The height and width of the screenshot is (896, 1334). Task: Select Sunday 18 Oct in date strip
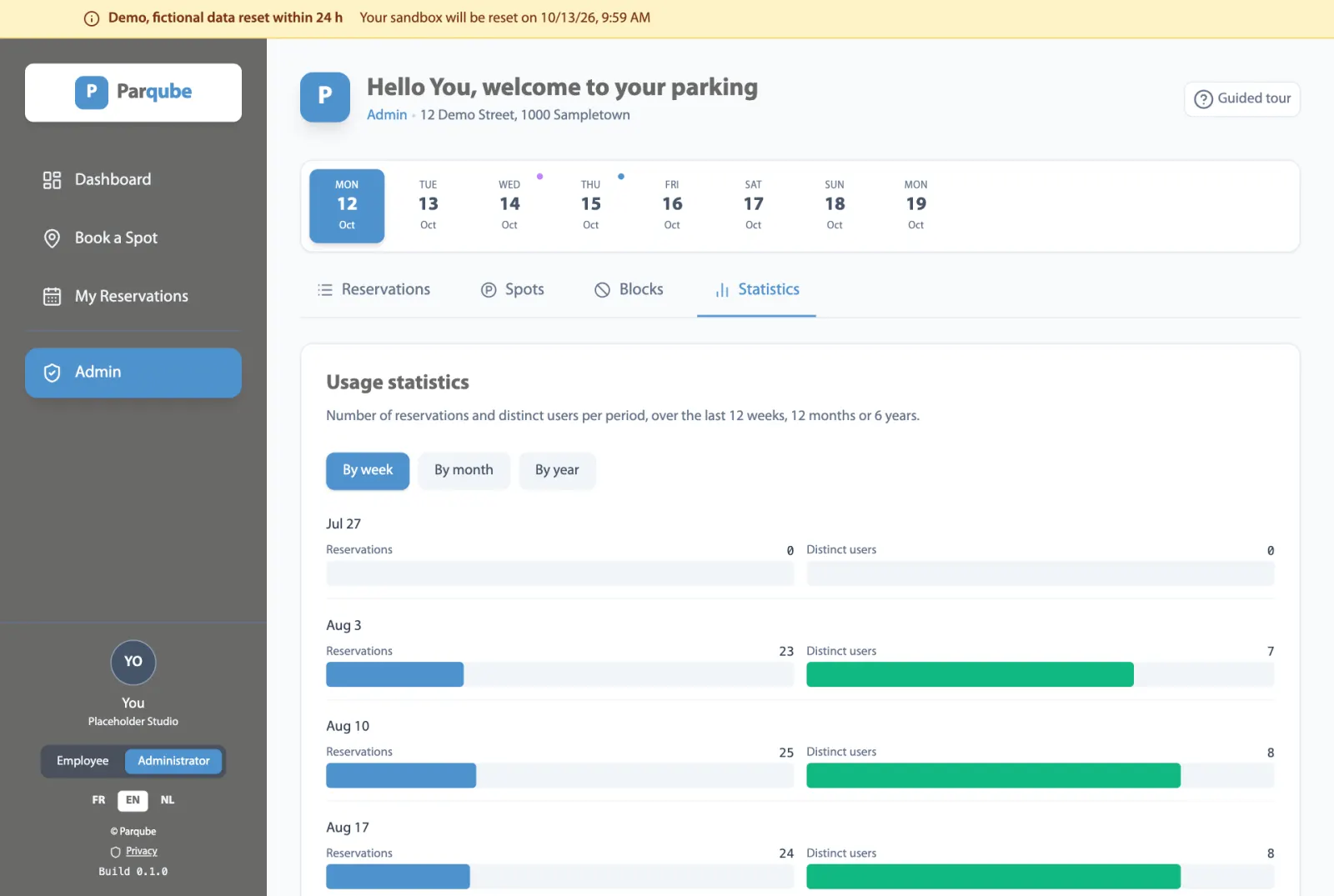pos(835,206)
